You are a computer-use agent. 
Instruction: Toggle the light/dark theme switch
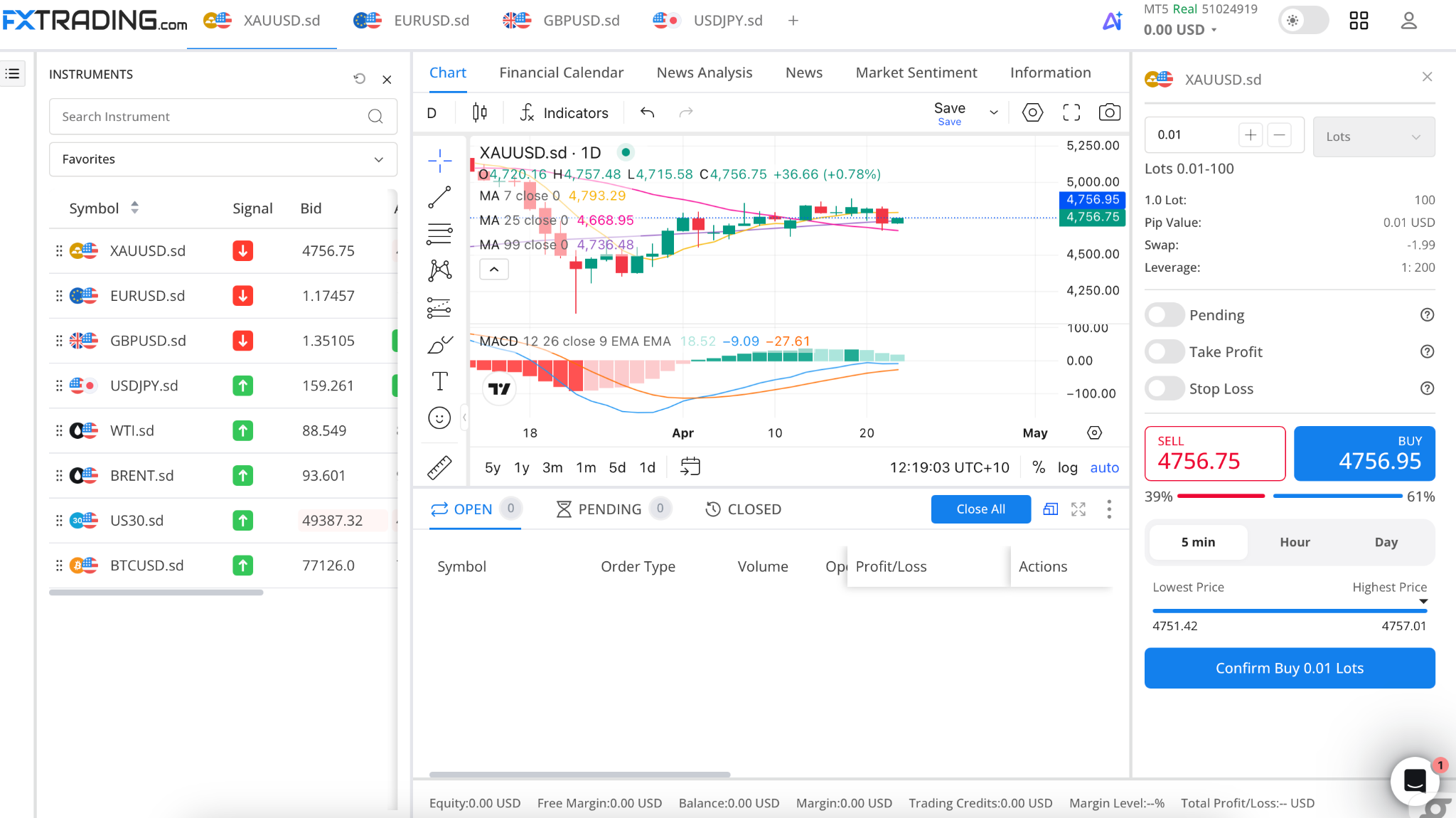click(x=1303, y=21)
